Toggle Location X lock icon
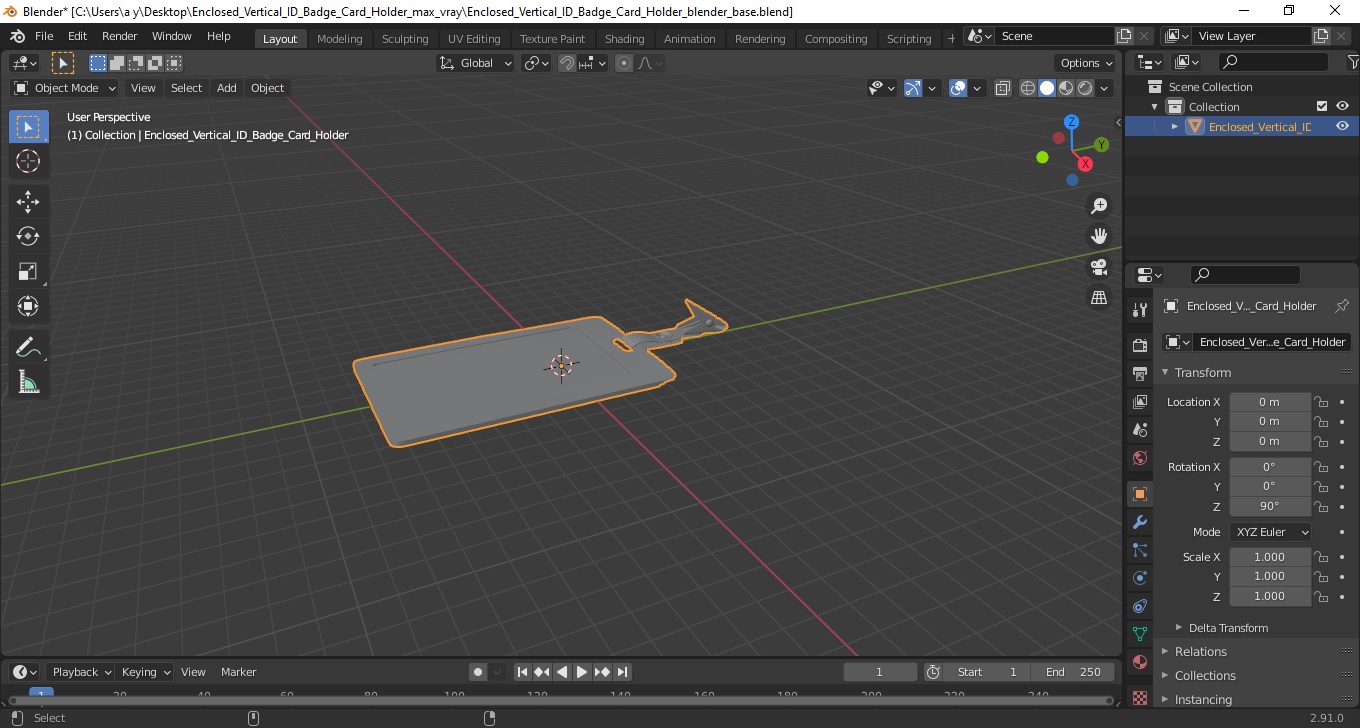Viewport: 1360px width, 728px height. click(1321, 402)
